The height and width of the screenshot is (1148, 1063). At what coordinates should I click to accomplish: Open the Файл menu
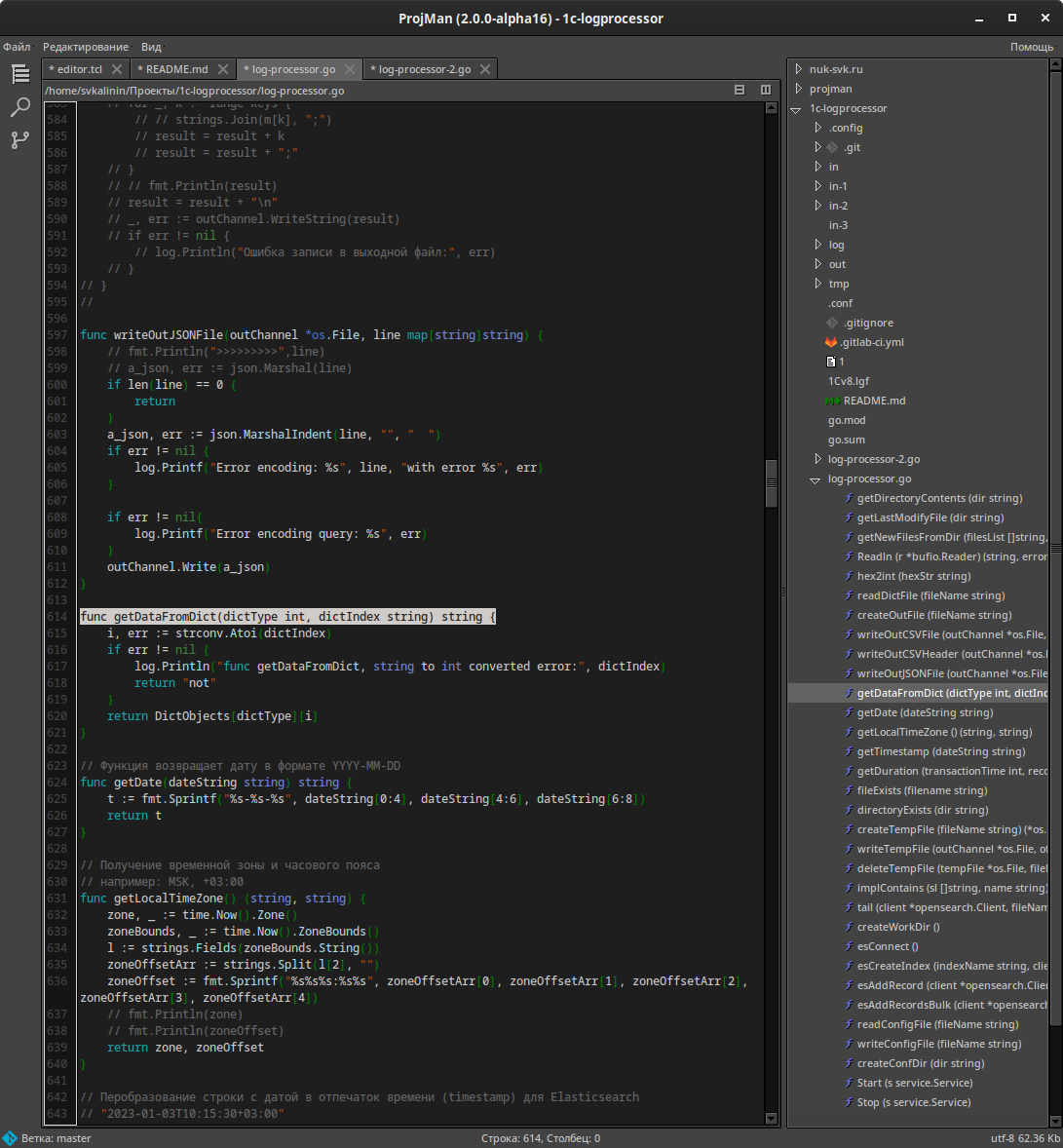tap(17, 47)
